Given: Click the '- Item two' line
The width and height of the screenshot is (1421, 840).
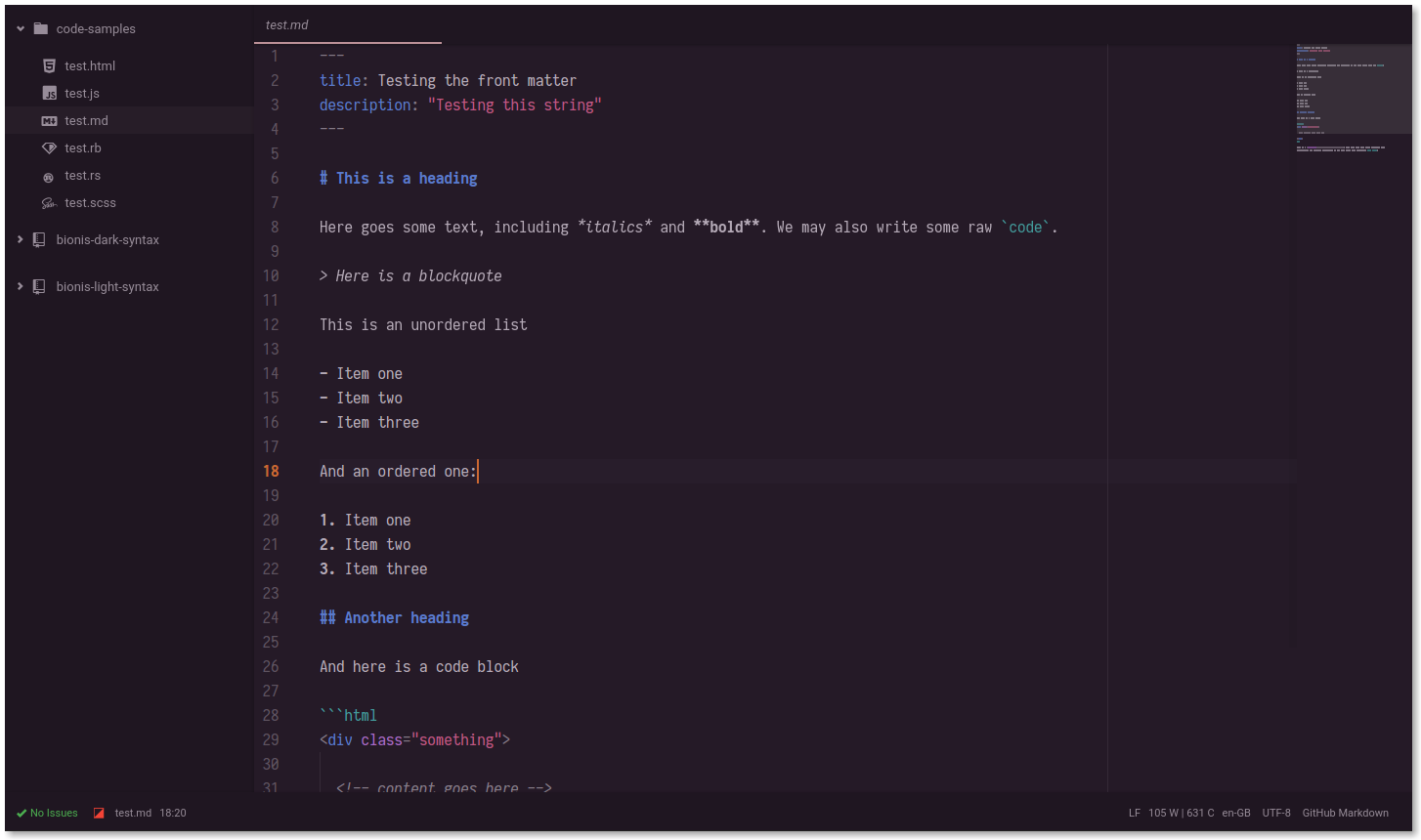Looking at the screenshot, I should pos(361,398).
